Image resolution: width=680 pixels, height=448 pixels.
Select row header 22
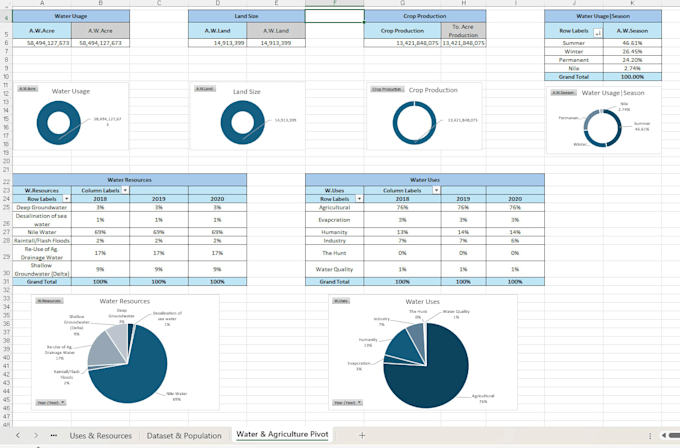coord(6,181)
